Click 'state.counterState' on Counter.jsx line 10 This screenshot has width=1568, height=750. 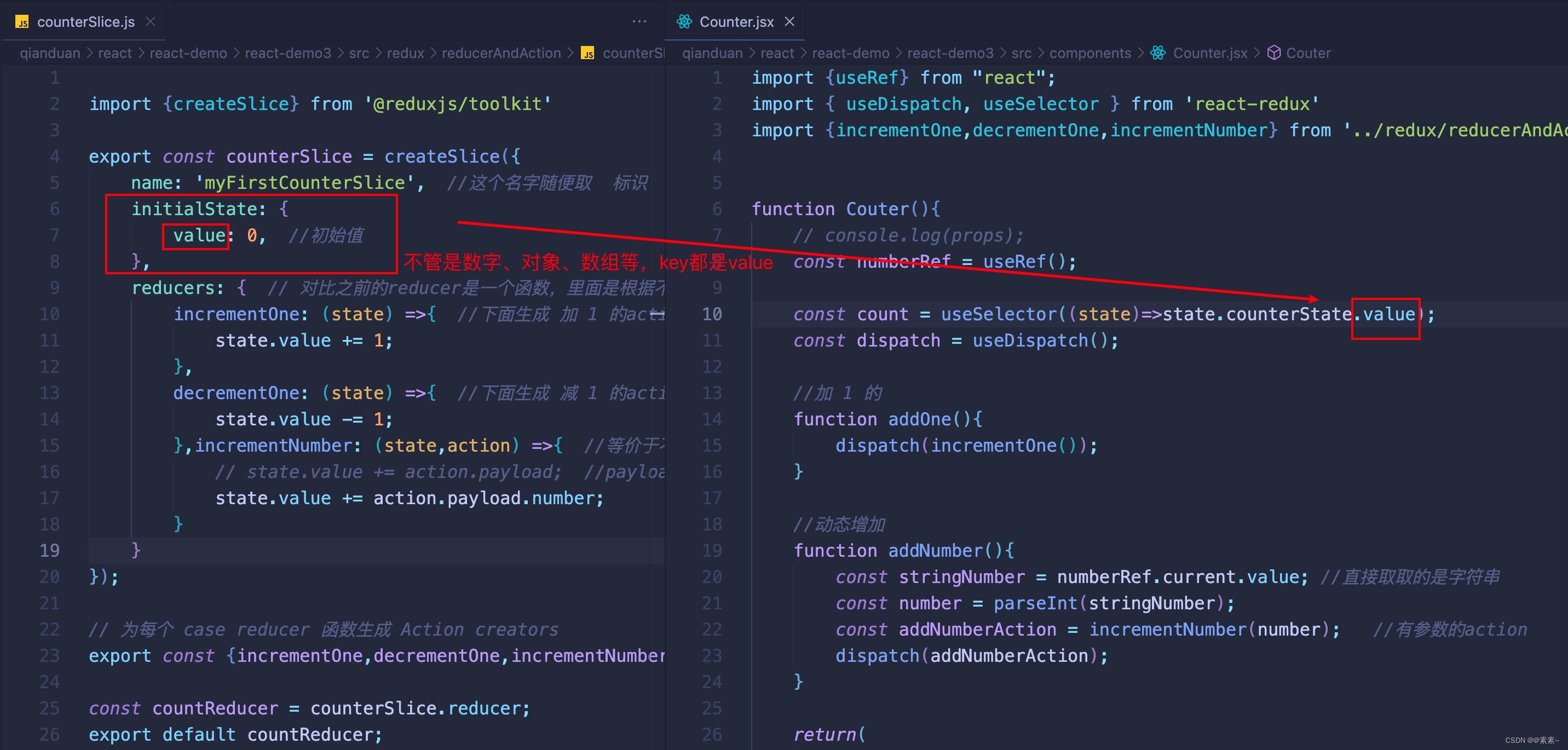click(x=1257, y=314)
